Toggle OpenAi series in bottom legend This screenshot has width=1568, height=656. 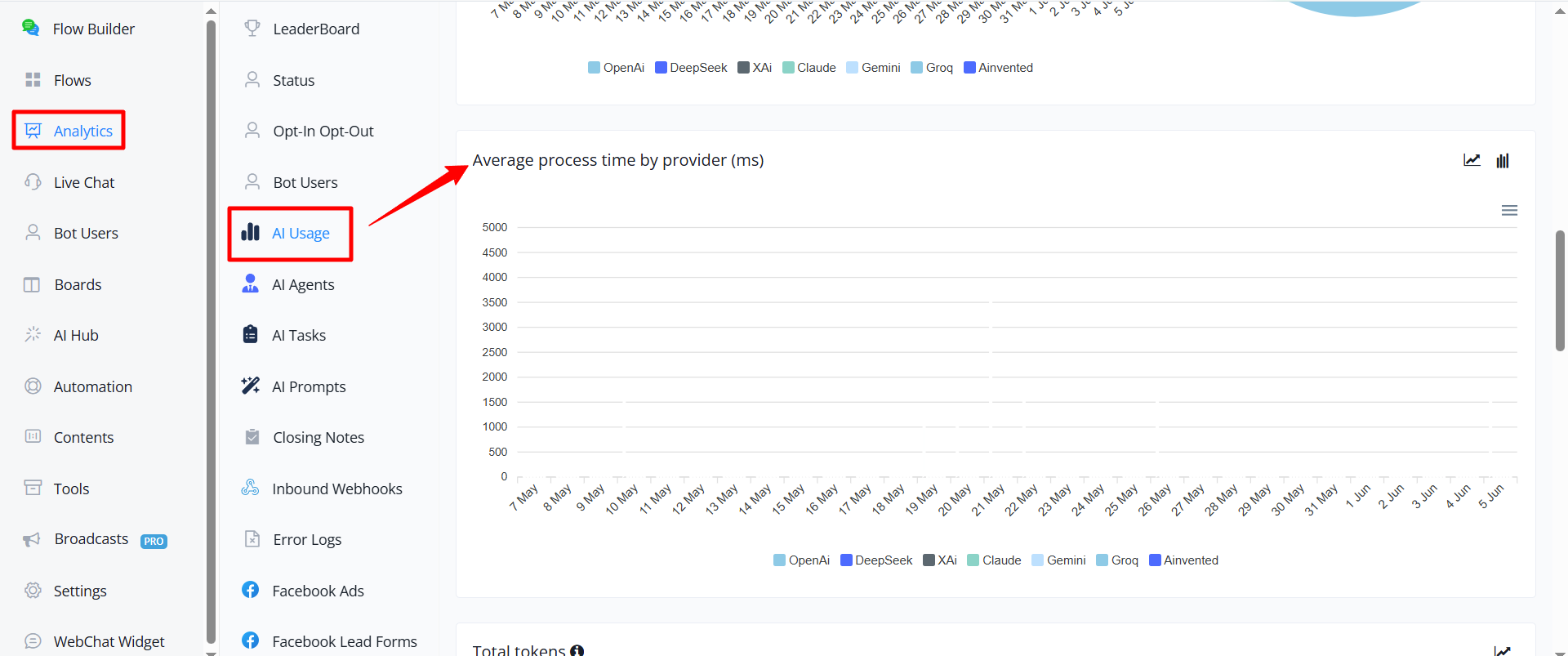pos(801,560)
